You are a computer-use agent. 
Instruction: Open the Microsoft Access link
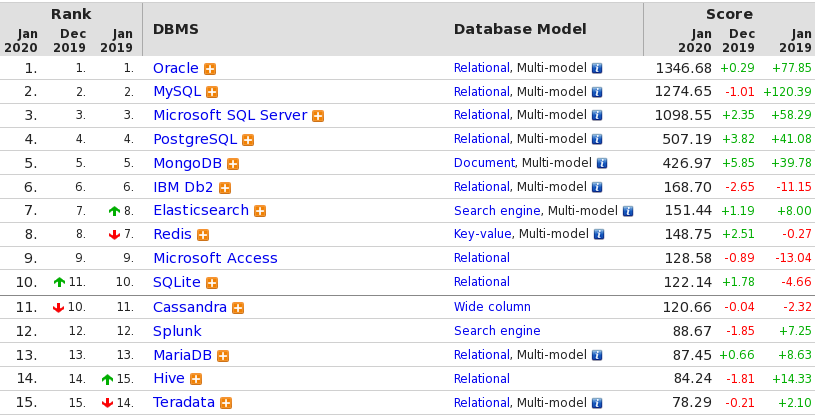pyautogui.click(x=215, y=258)
